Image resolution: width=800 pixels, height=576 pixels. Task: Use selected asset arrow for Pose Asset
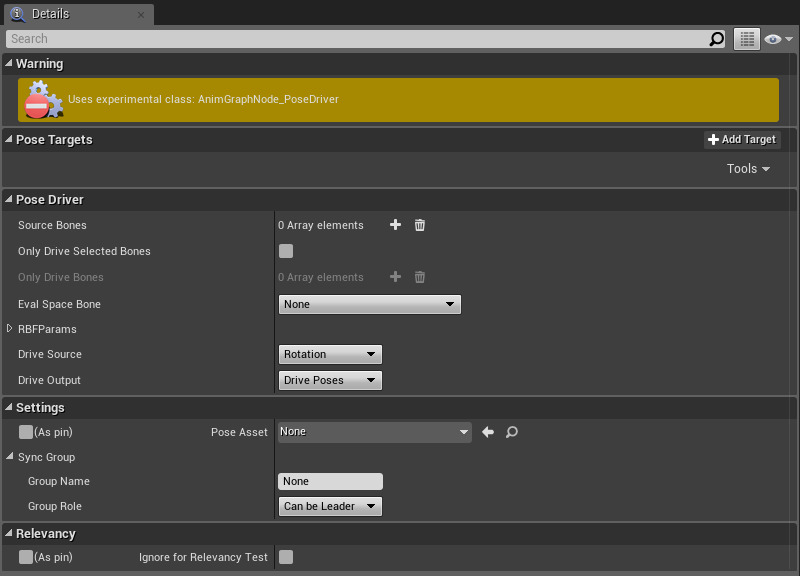point(488,432)
